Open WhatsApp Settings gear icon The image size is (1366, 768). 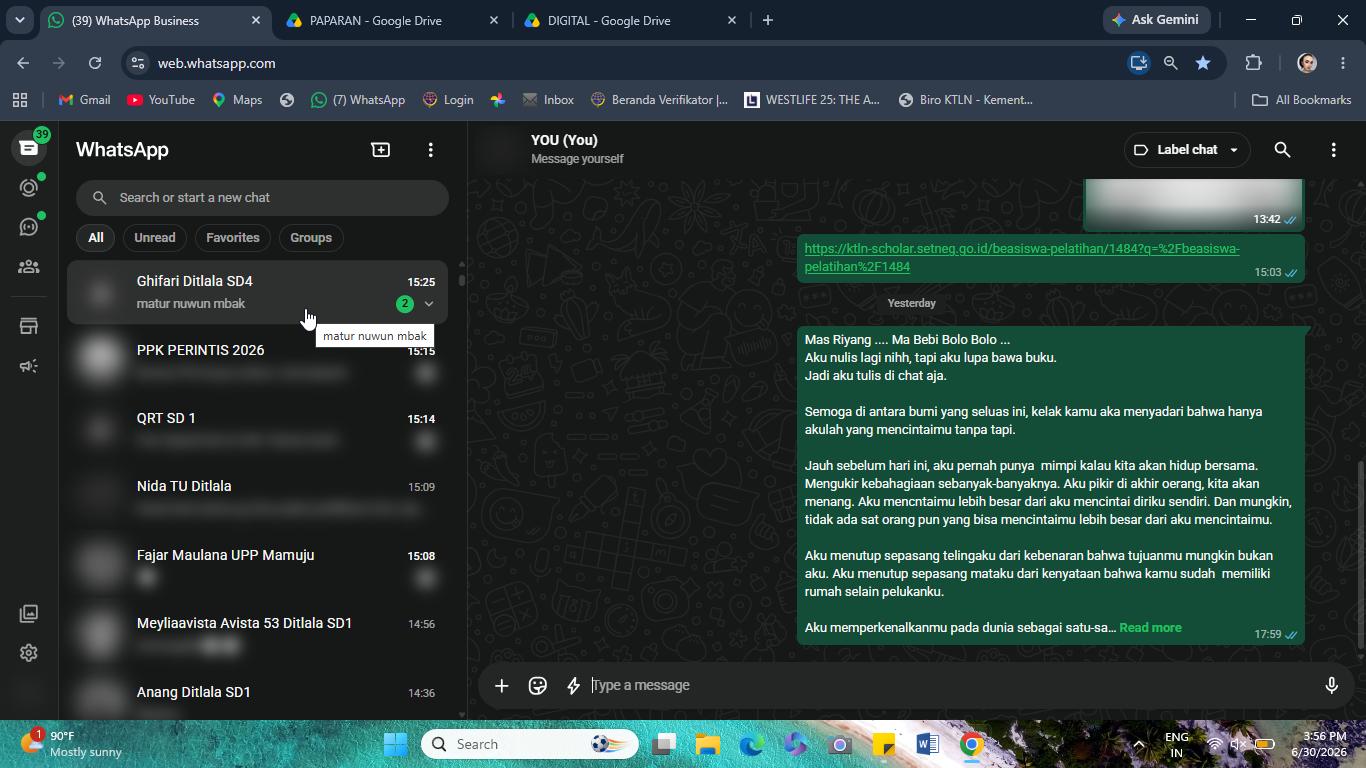(x=28, y=653)
